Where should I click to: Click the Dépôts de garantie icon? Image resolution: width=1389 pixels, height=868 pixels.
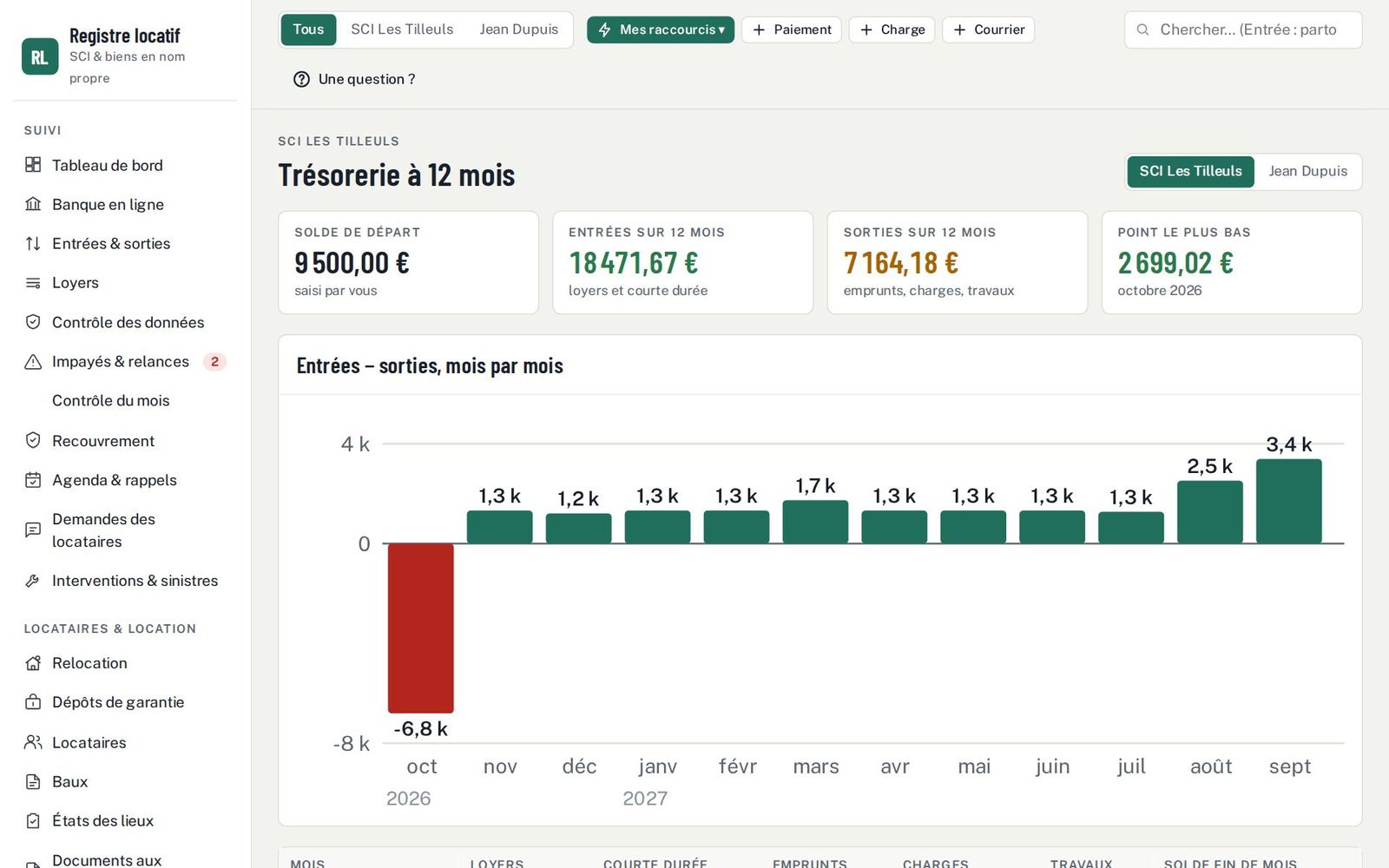33,702
